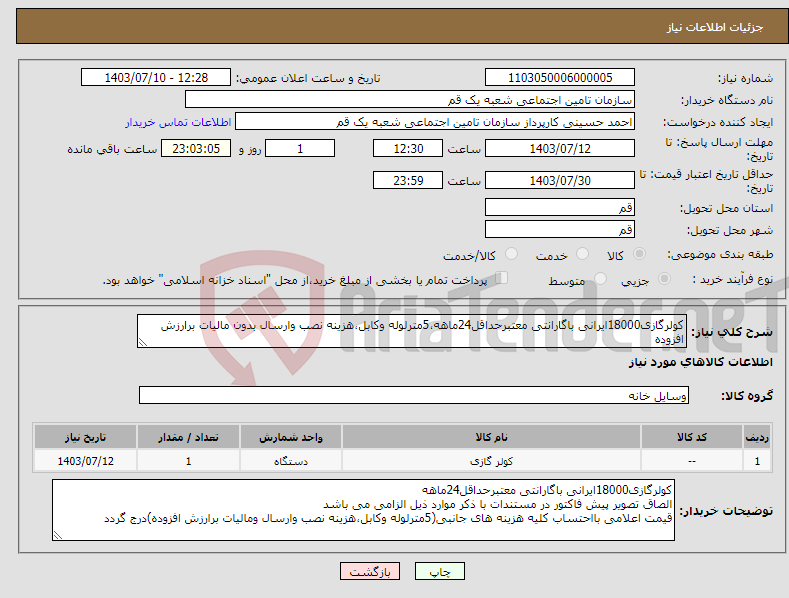Click the تاریخ نیاز column header
Image resolution: width=789 pixels, height=598 pixels.
[86, 437]
